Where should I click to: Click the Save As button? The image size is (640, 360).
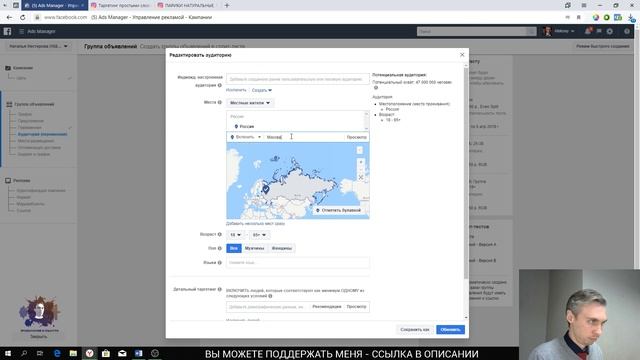pos(415,329)
